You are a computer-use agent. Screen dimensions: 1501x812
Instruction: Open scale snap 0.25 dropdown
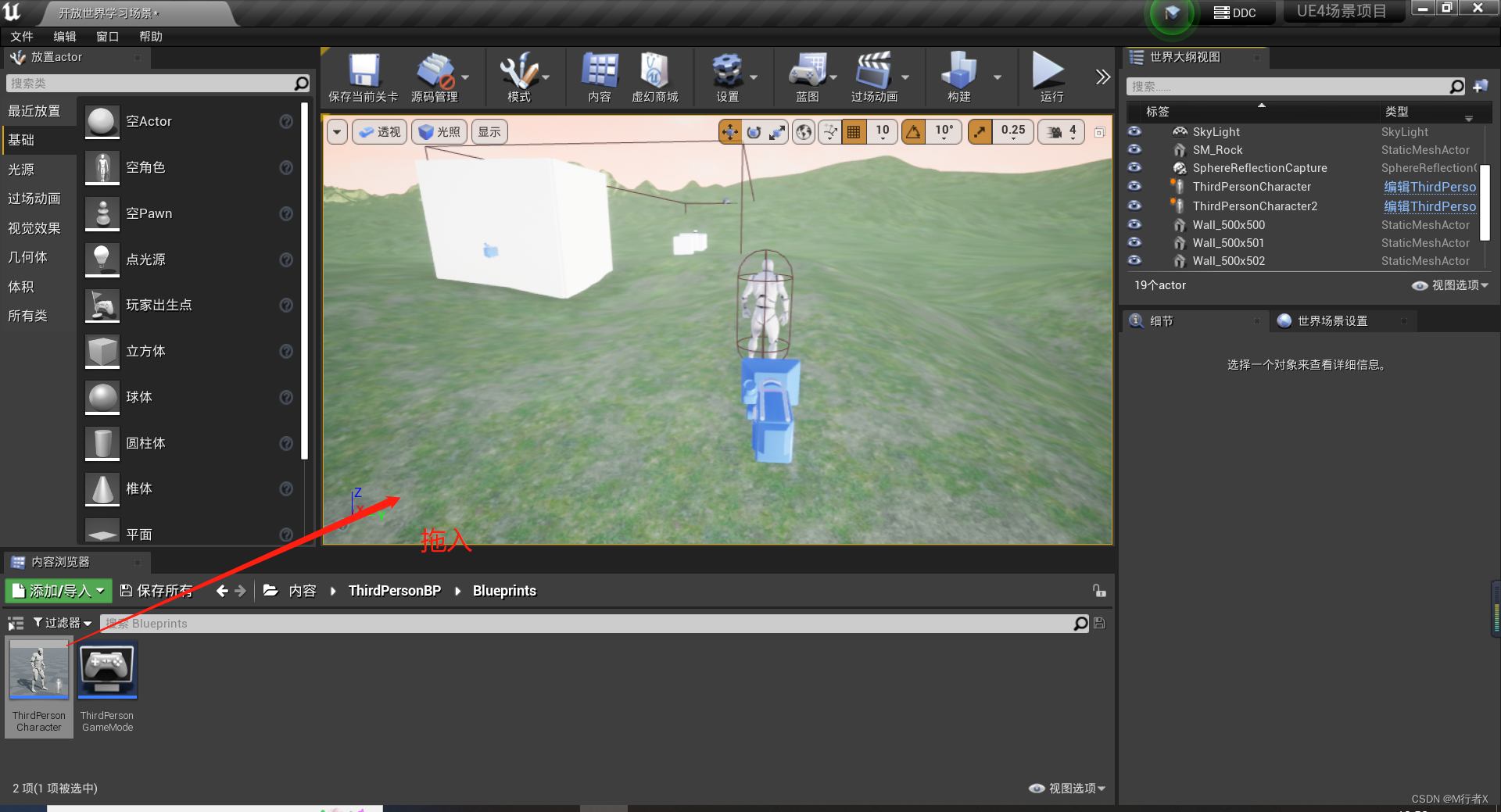click(1013, 132)
